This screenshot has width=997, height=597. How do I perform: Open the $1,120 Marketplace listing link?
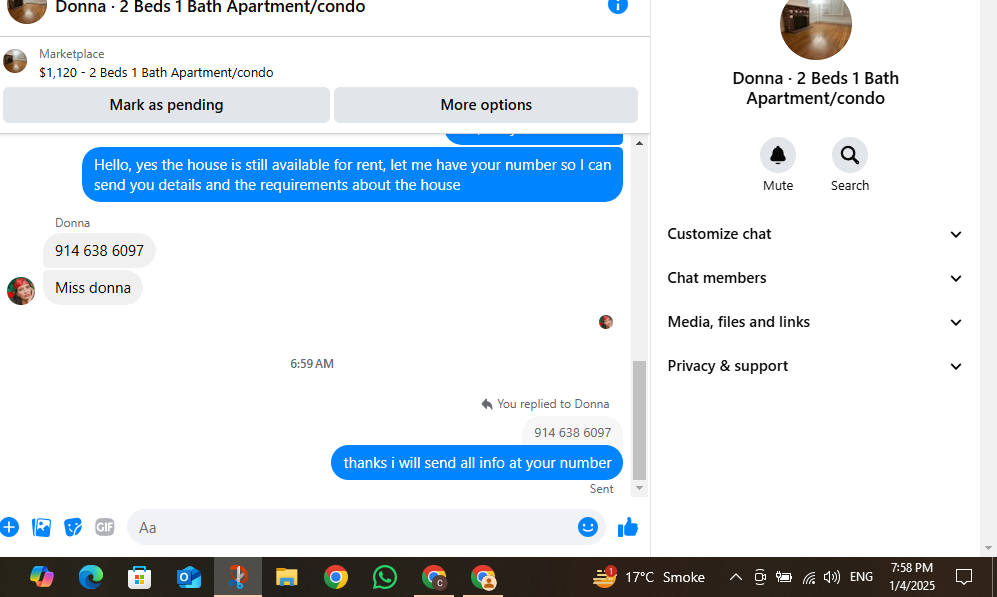click(x=156, y=72)
